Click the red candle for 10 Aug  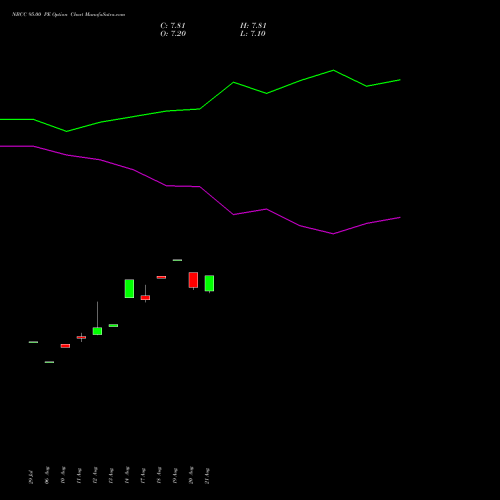click(65, 346)
